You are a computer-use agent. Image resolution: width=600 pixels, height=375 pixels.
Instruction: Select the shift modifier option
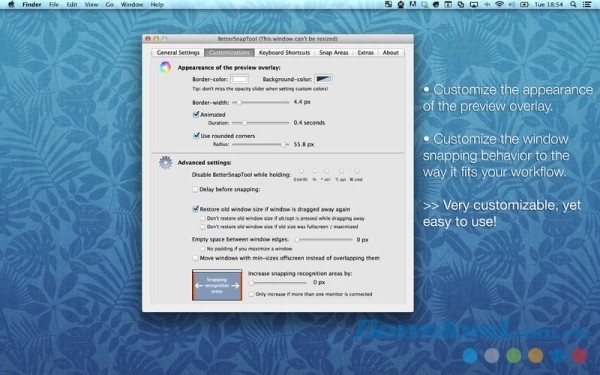pyautogui.click(x=301, y=171)
